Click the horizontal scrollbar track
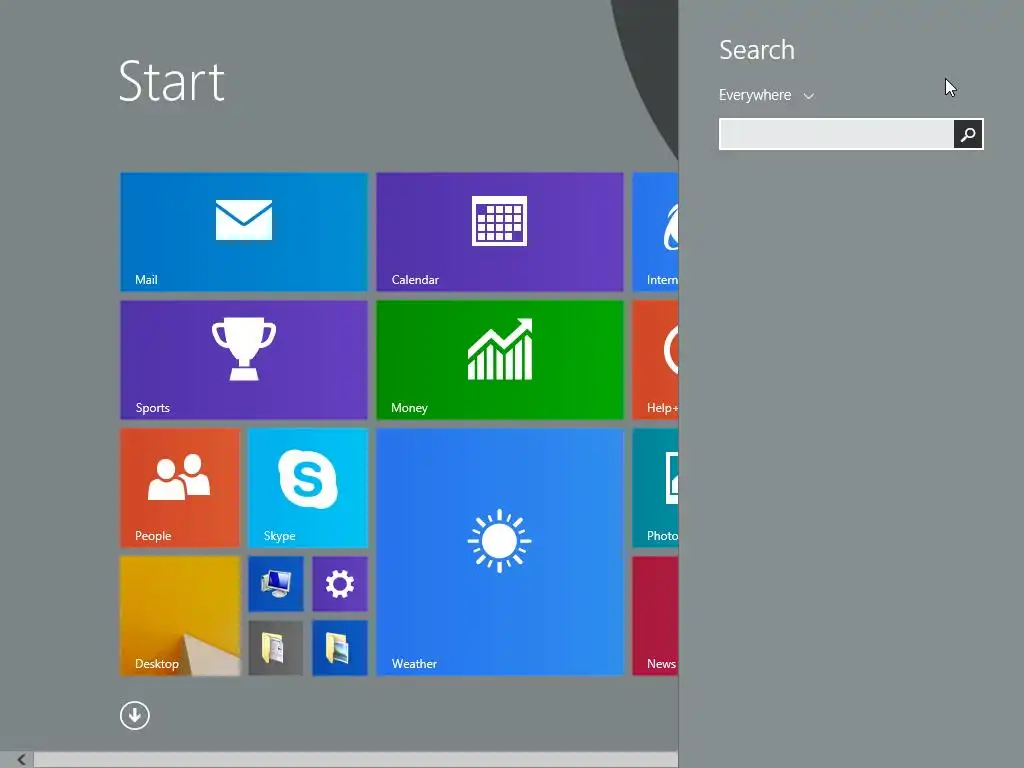The width and height of the screenshot is (1024, 768). click(x=356, y=760)
